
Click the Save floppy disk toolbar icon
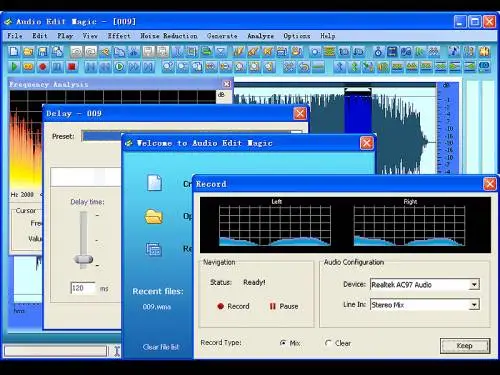pyautogui.click(x=43, y=51)
